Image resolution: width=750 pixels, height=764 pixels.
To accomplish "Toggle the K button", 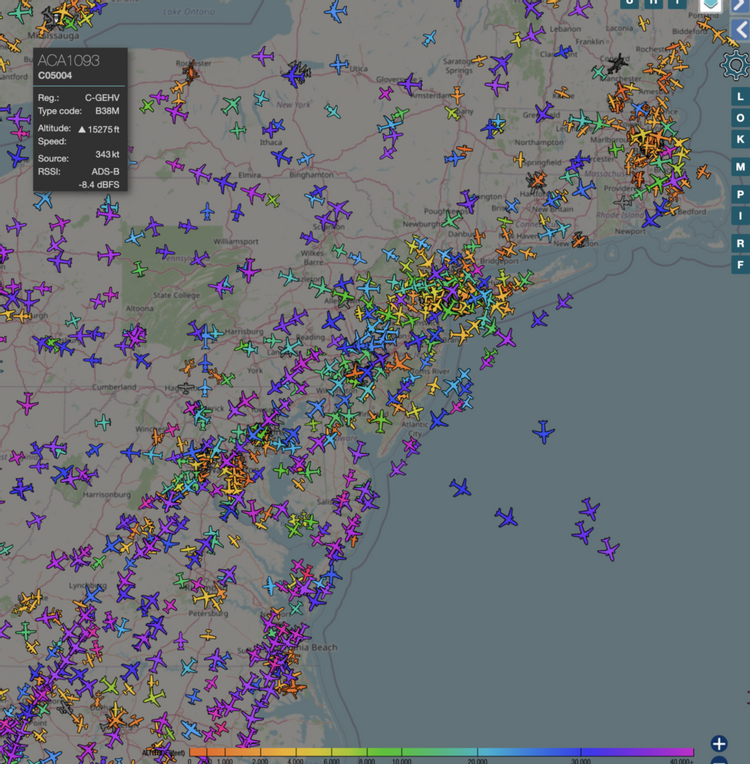I will [x=740, y=139].
